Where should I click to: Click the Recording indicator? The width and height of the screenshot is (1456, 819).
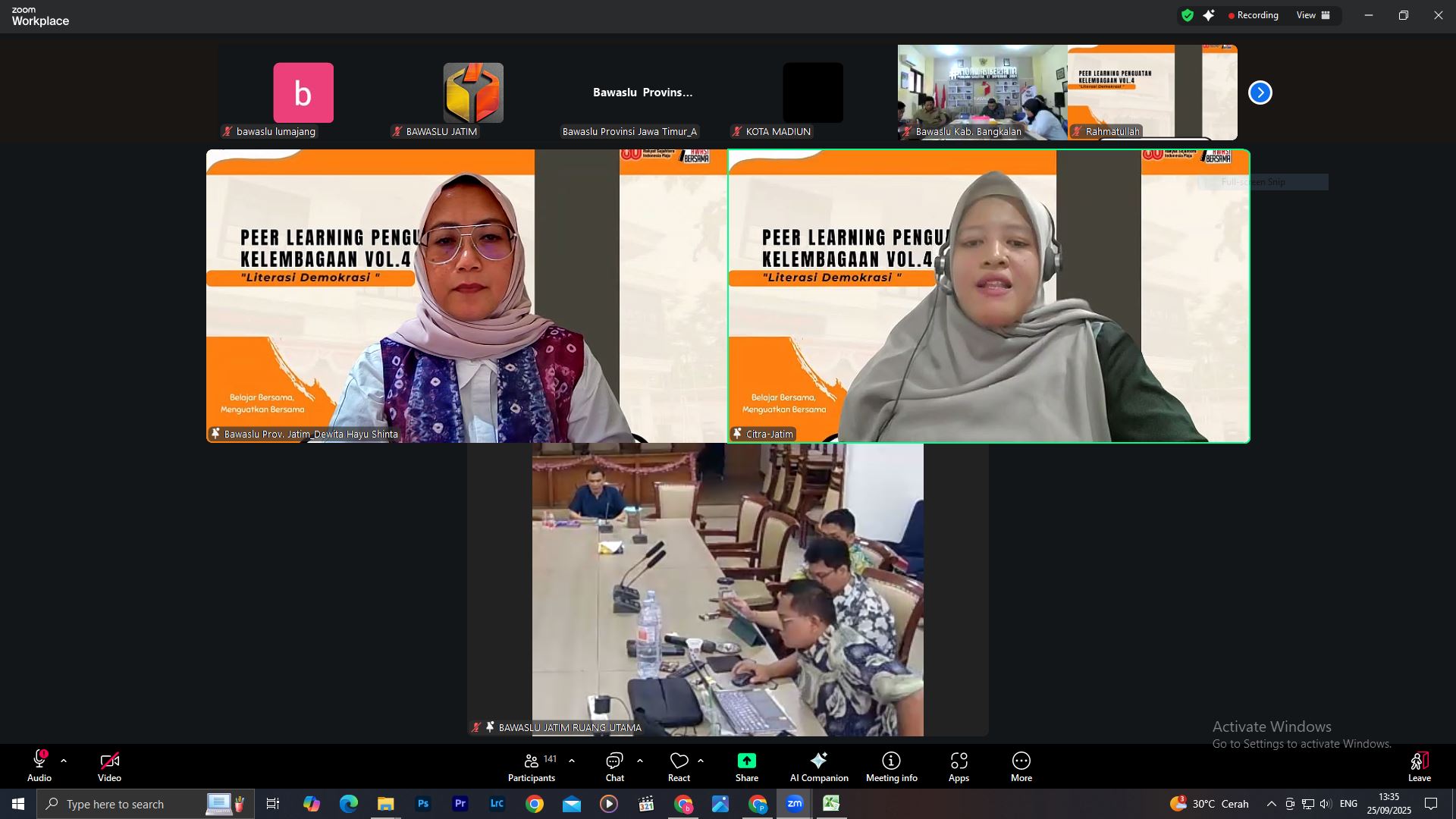coord(1253,15)
